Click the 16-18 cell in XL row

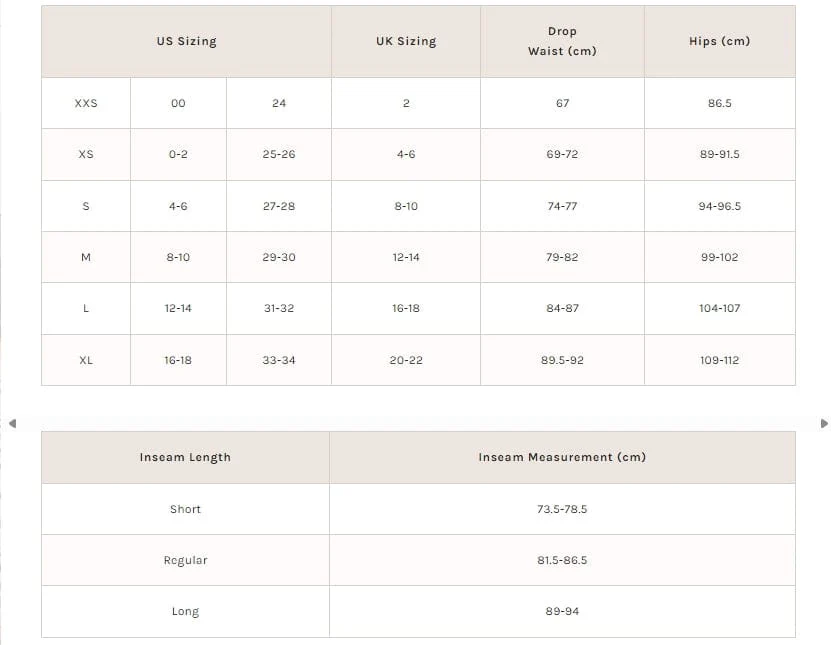[x=178, y=360]
